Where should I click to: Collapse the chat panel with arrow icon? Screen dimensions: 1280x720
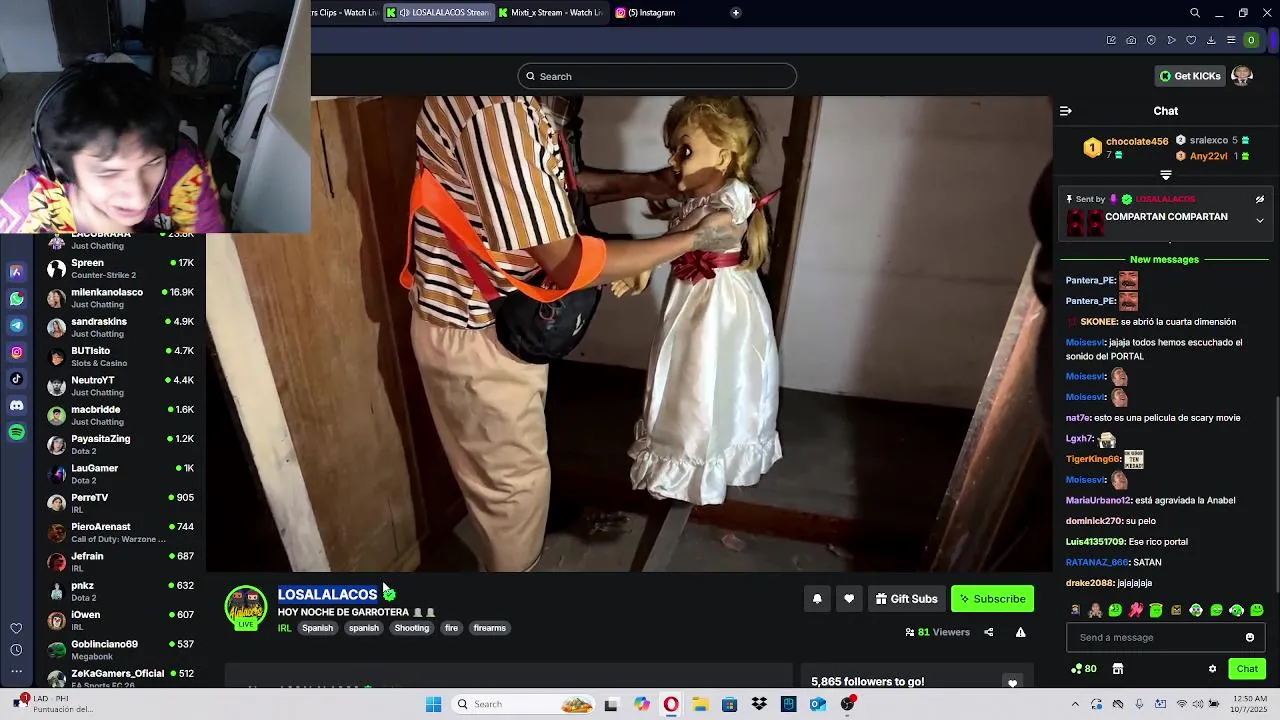click(x=1066, y=111)
